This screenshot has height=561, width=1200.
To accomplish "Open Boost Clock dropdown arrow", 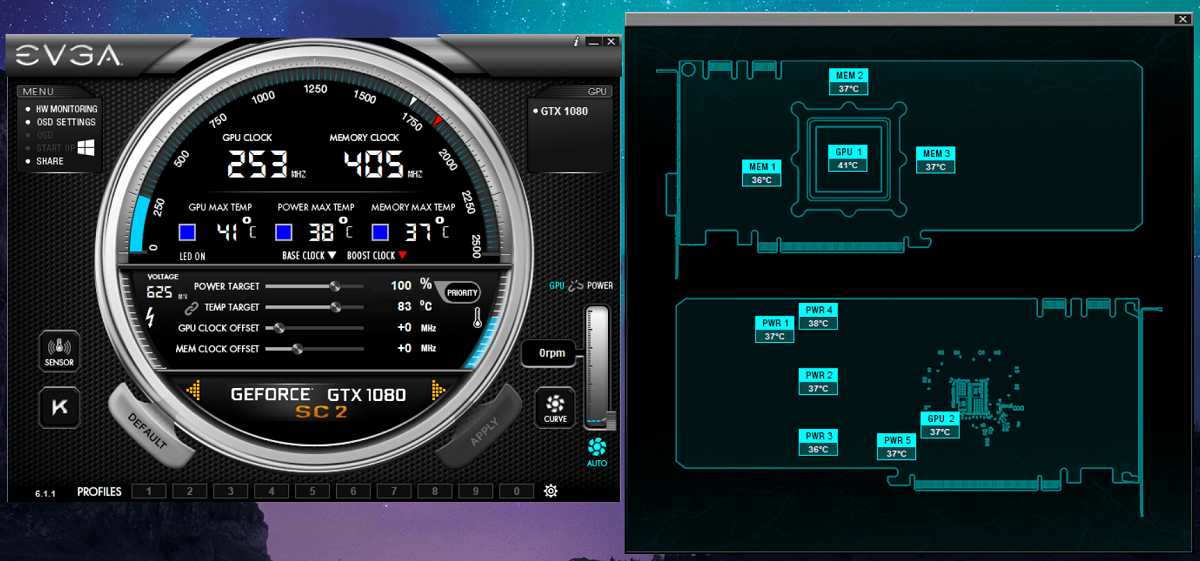I will point(403,256).
